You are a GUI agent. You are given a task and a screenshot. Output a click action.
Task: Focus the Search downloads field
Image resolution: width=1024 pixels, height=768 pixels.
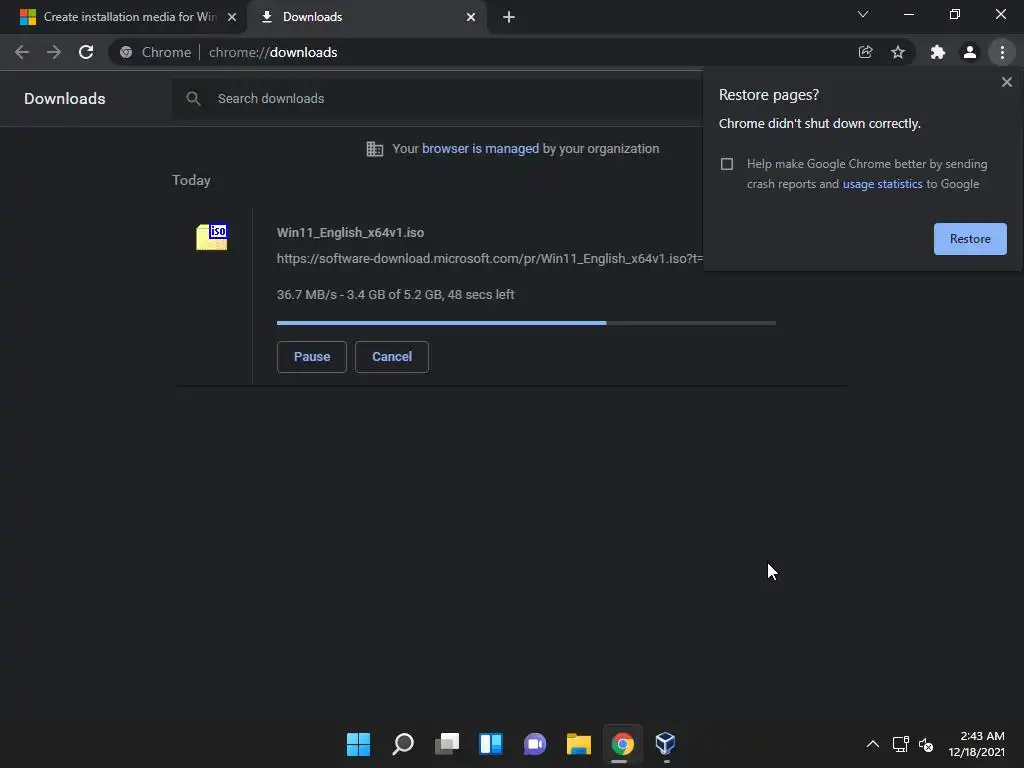coord(438,99)
